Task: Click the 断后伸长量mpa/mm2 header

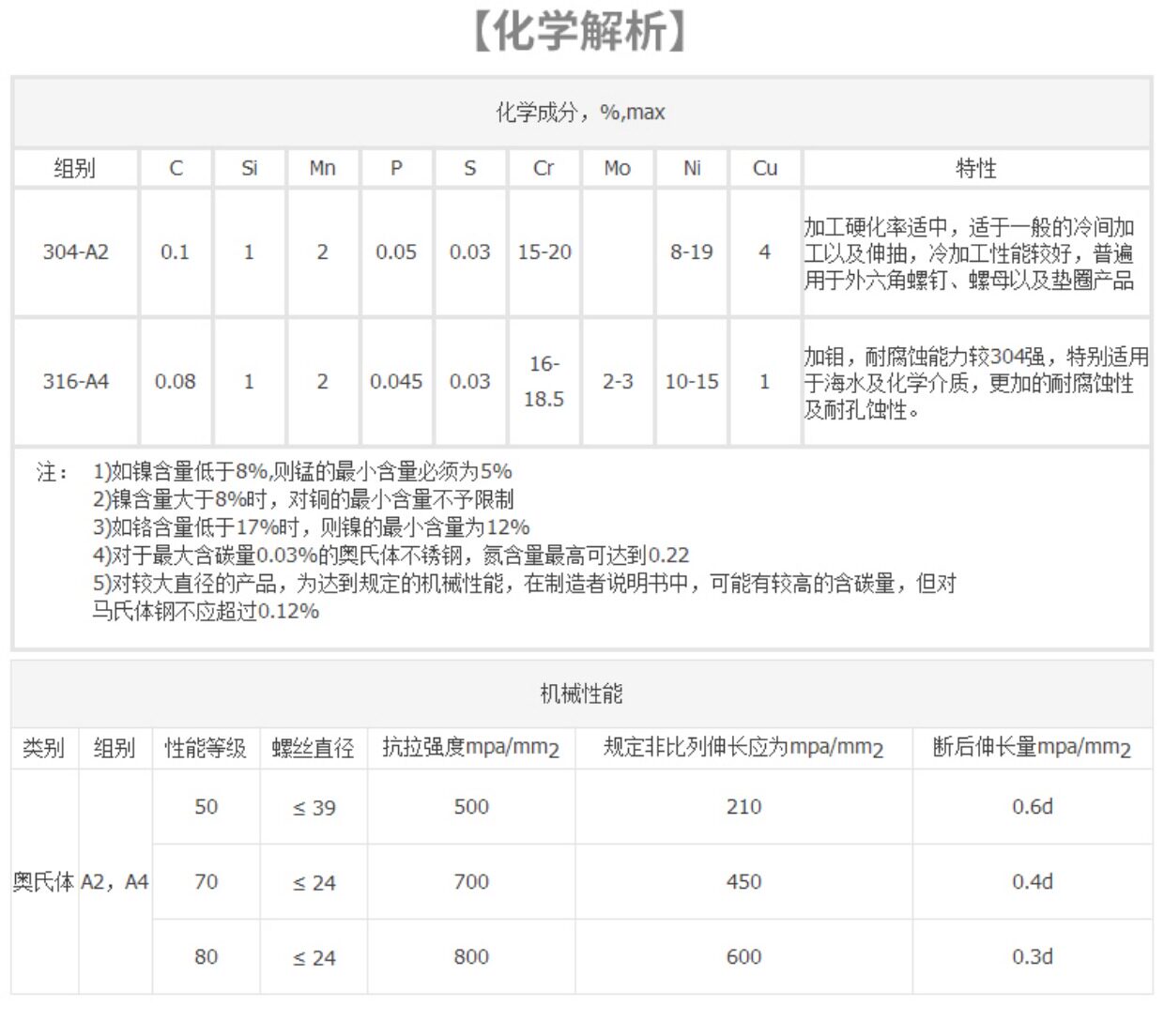Action: 1032,748
